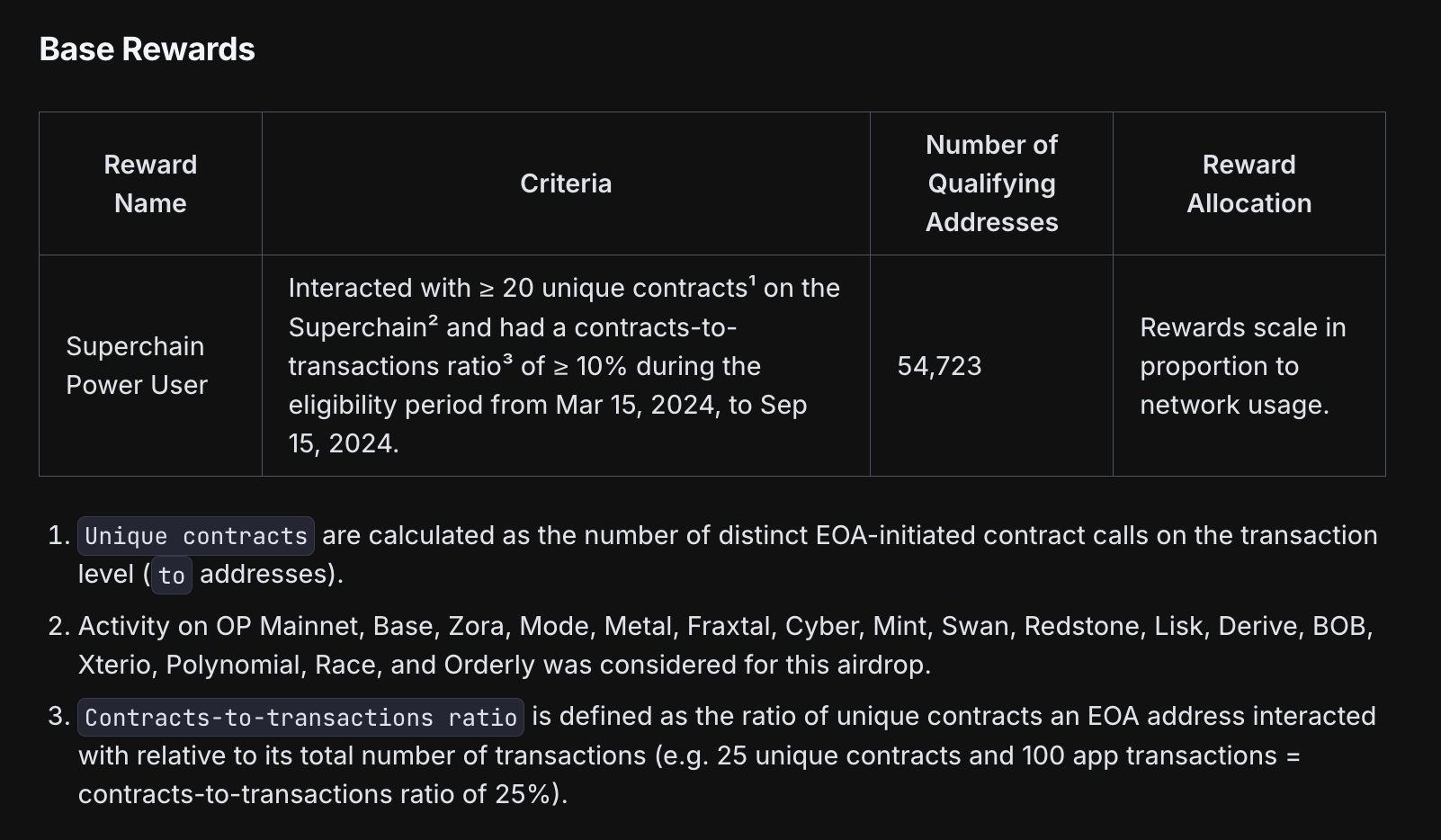Click the Superchain Power User cell
This screenshot has height=840, width=1441.
tap(137, 365)
